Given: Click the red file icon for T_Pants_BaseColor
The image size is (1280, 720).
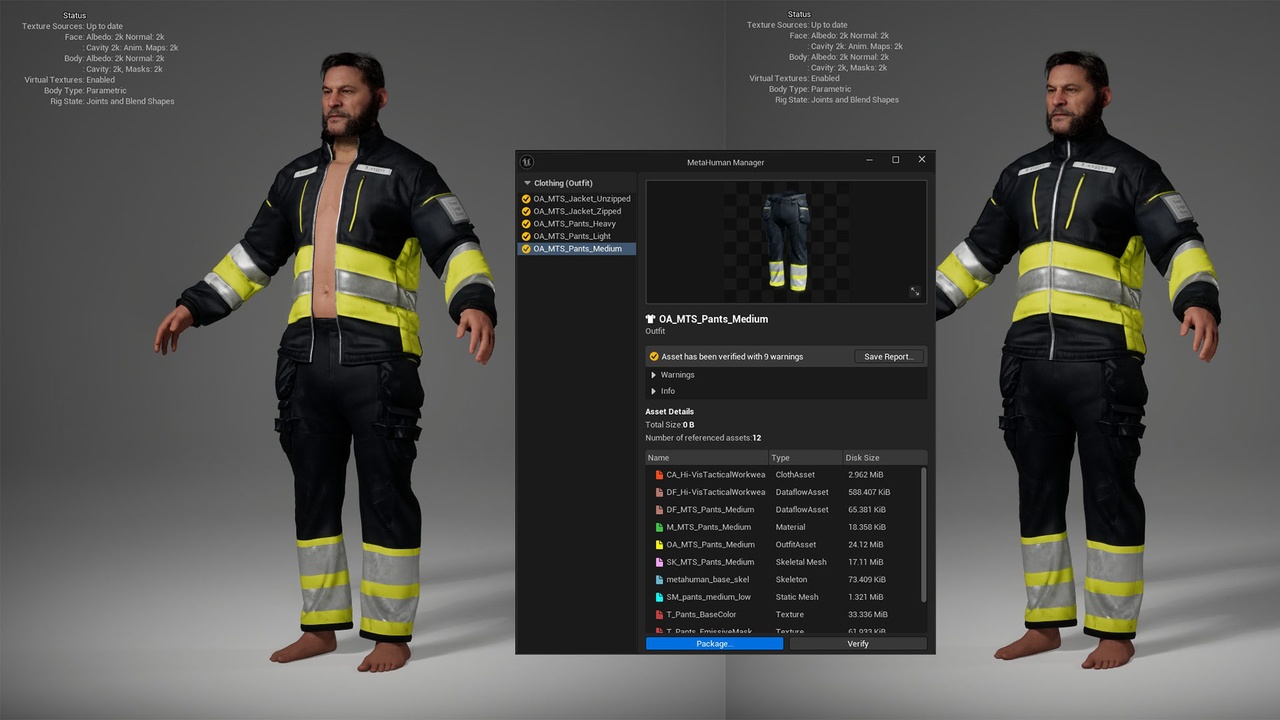Looking at the screenshot, I should (659, 615).
